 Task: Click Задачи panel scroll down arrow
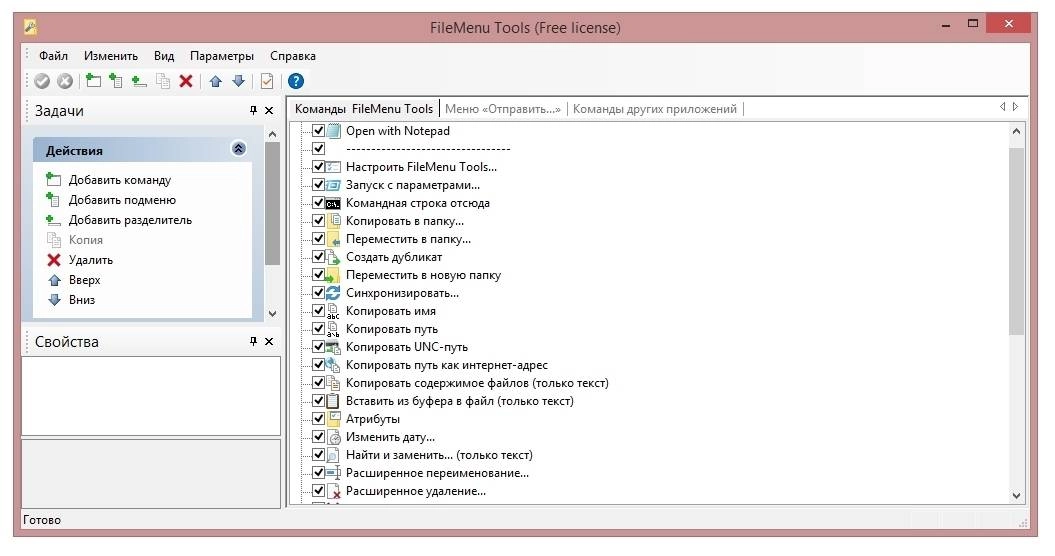point(272,314)
